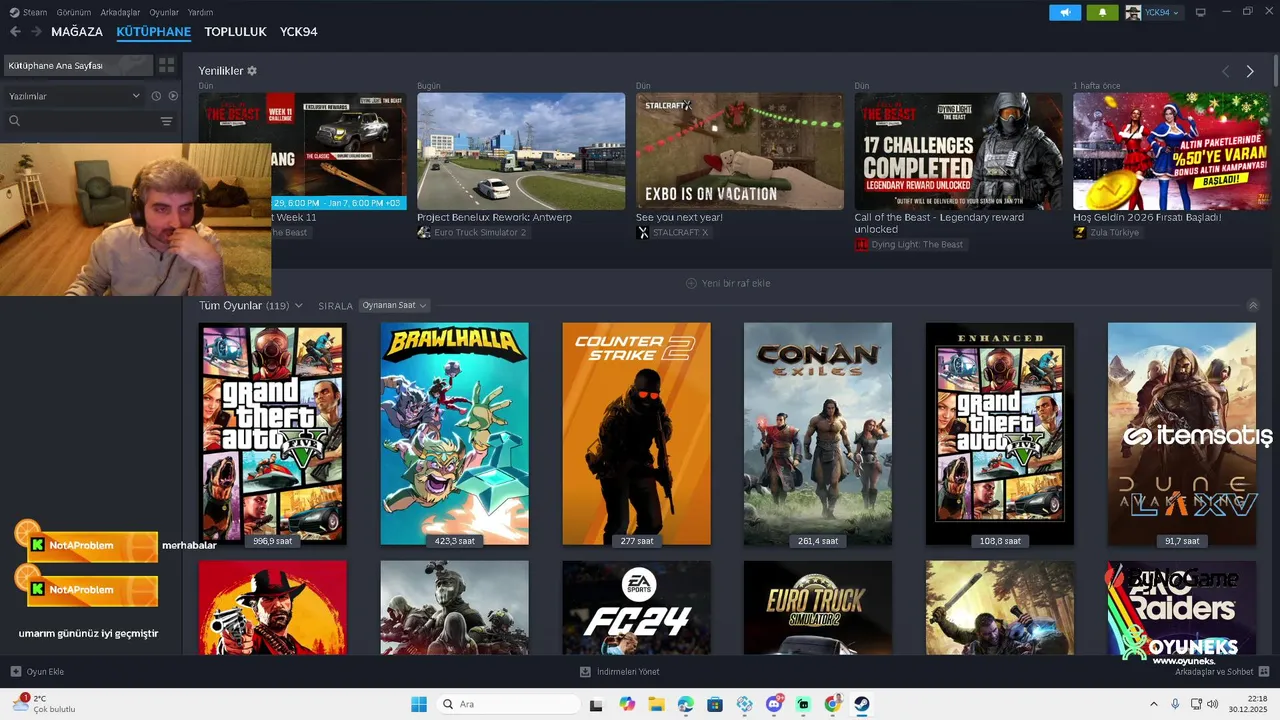Switch to the MAĞAZA tab
This screenshot has width=1280, height=720.
pyautogui.click(x=77, y=32)
